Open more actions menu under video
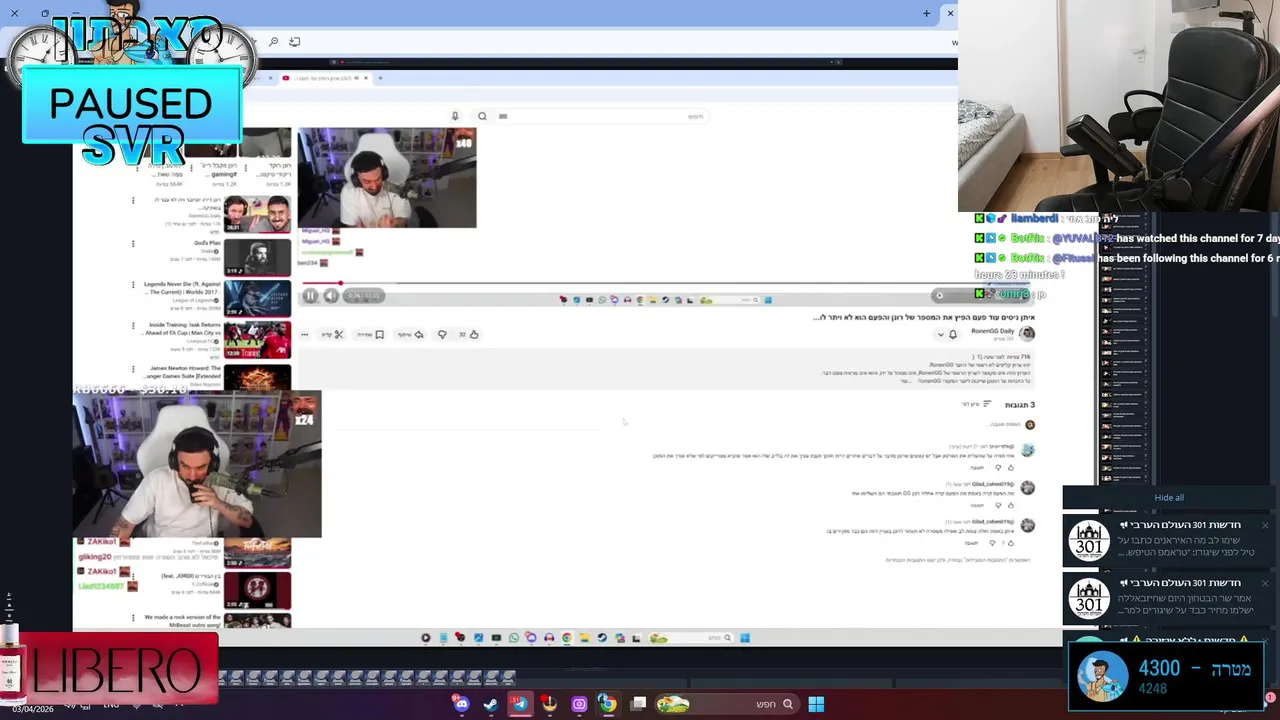Image resolution: width=1280 pixels, height=720 pixels. coord(304,334)
